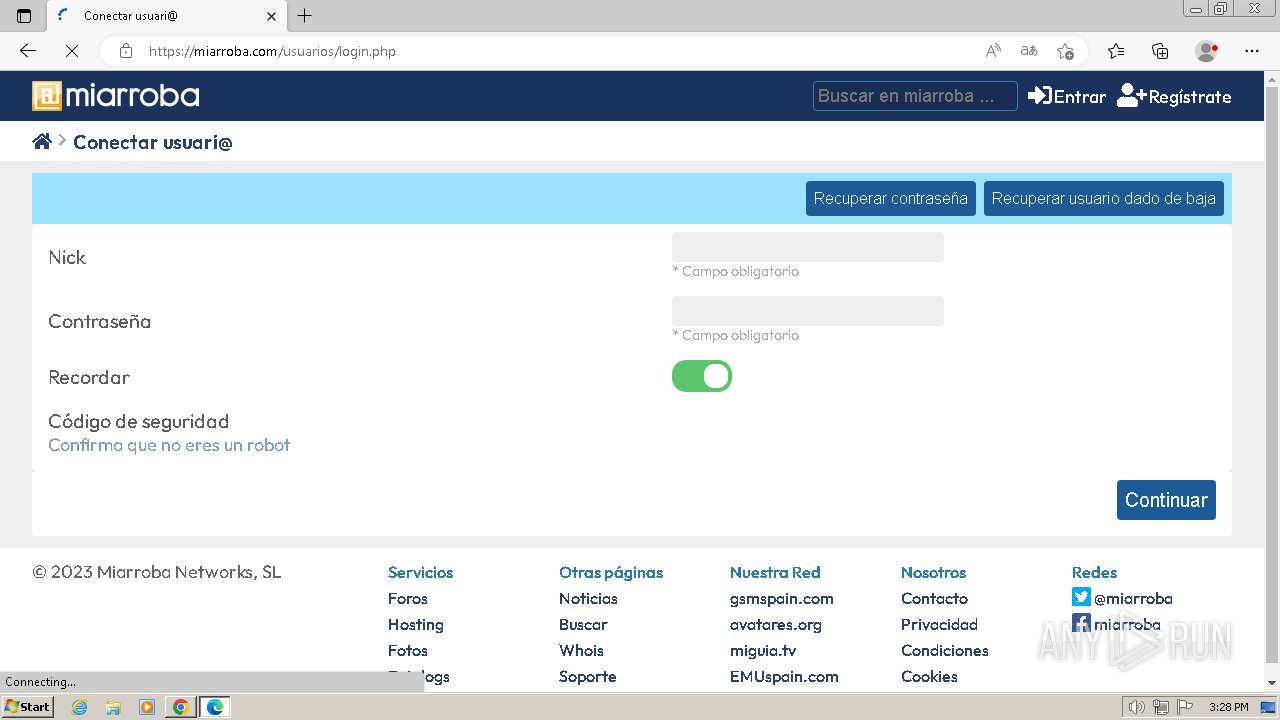The width and height of the screenshot is (1280, 720).
Task: Switch to Edge taskbar icon
Action: 214,707
